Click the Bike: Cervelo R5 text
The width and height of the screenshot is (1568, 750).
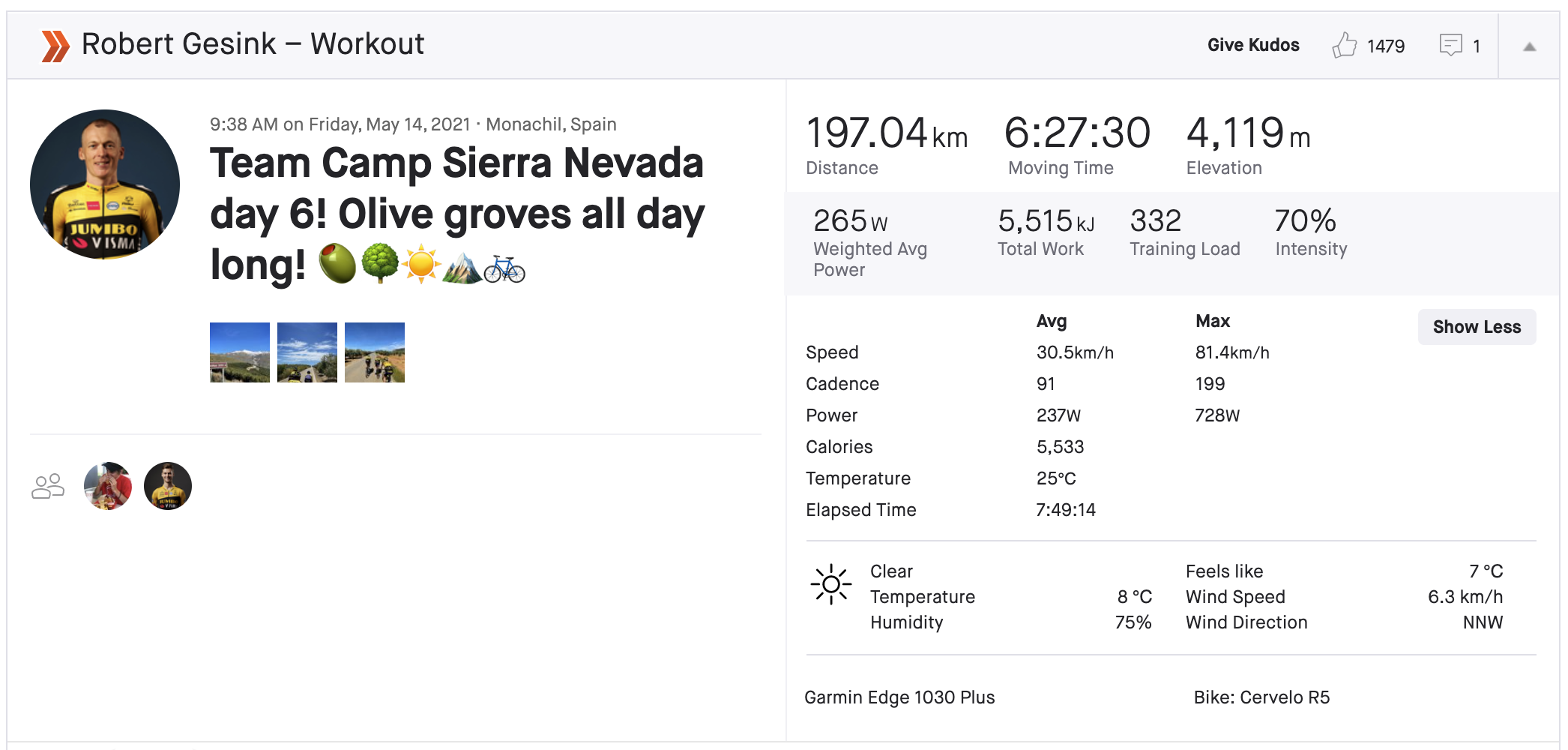(1261, 697)
